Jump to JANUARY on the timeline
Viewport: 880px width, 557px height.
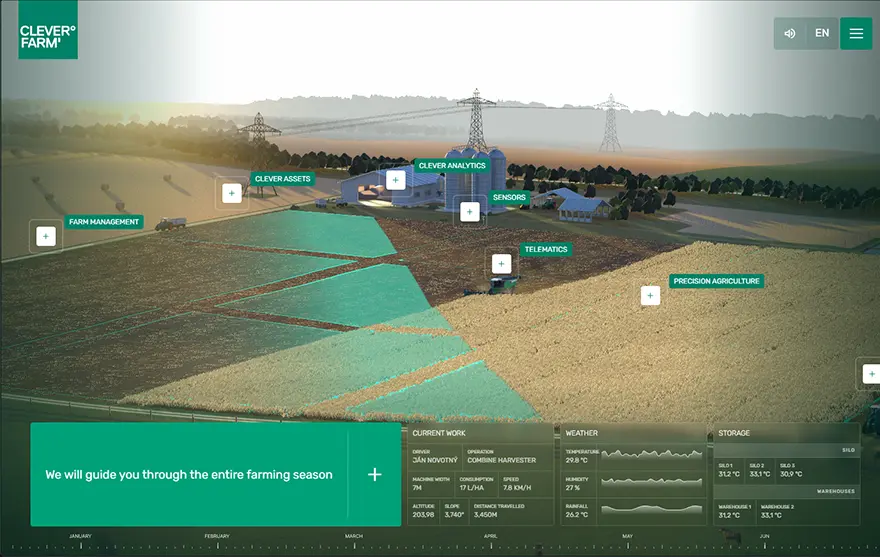click(80, 536)
